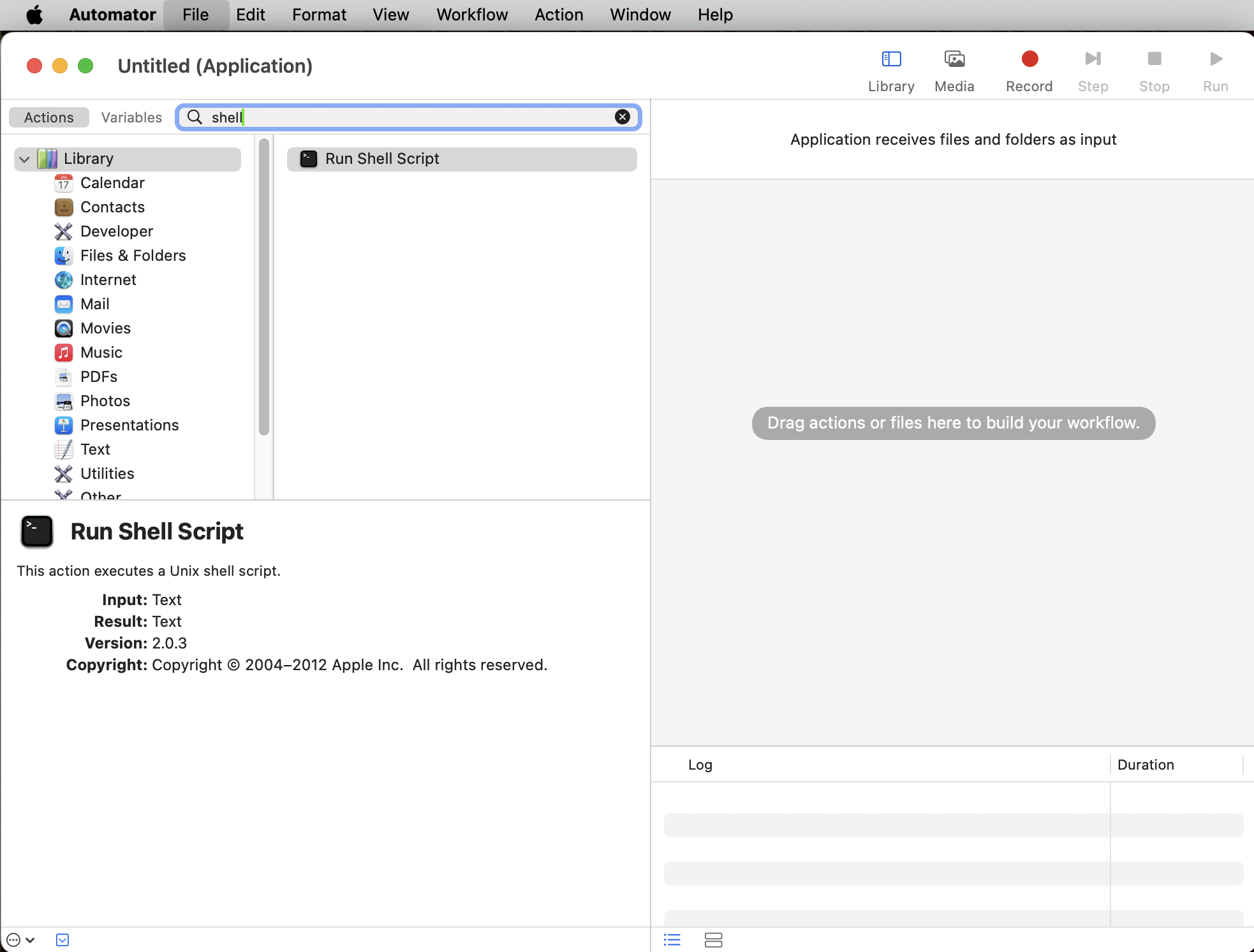Click the Run Shell Script action result

(x=462, y=159)
